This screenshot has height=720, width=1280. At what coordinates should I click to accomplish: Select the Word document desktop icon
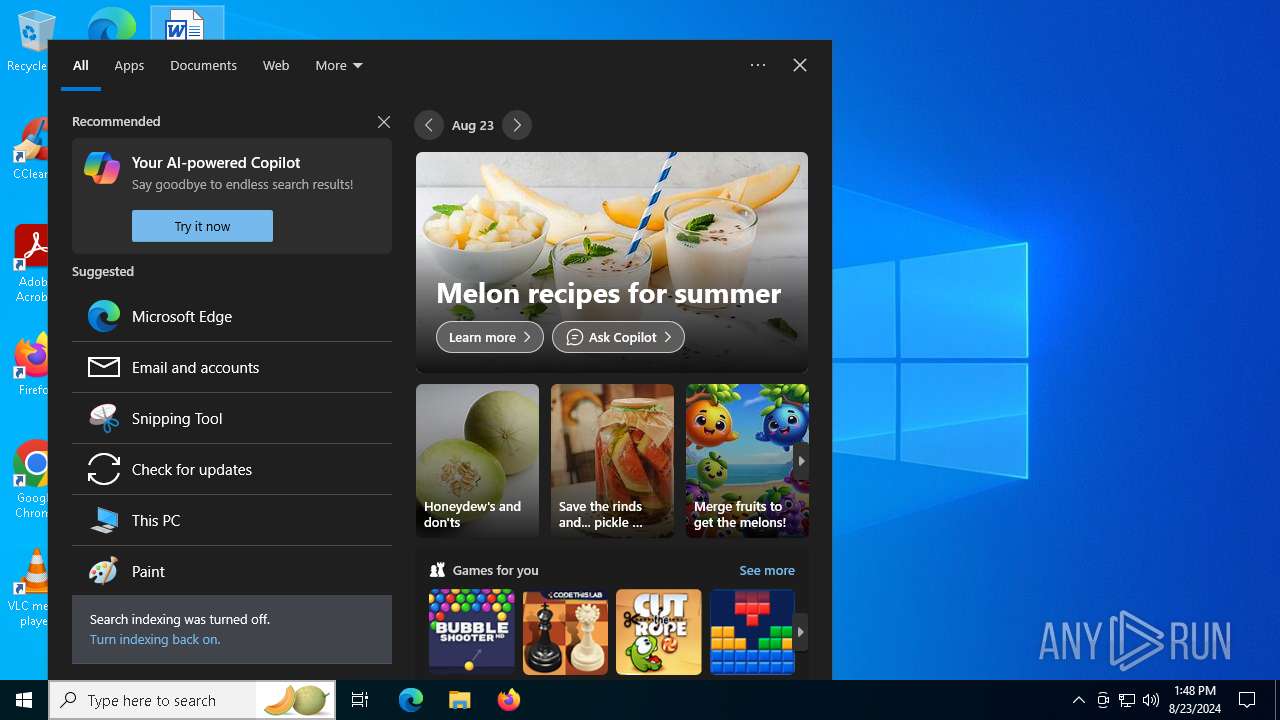pos(187,22)
